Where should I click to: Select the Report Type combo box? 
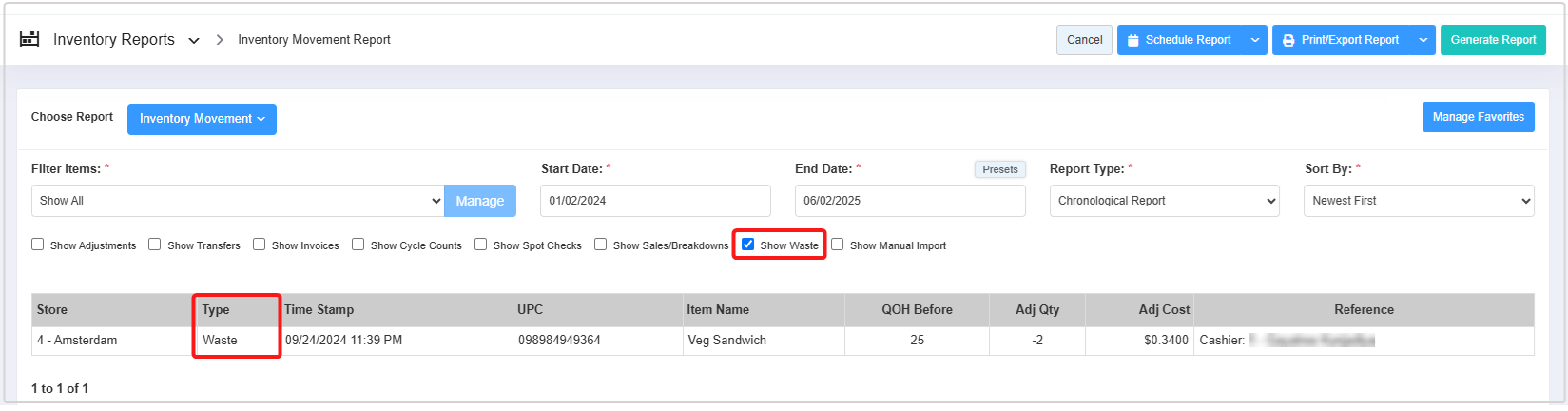pyautogui.click(x=1164, y=201)
